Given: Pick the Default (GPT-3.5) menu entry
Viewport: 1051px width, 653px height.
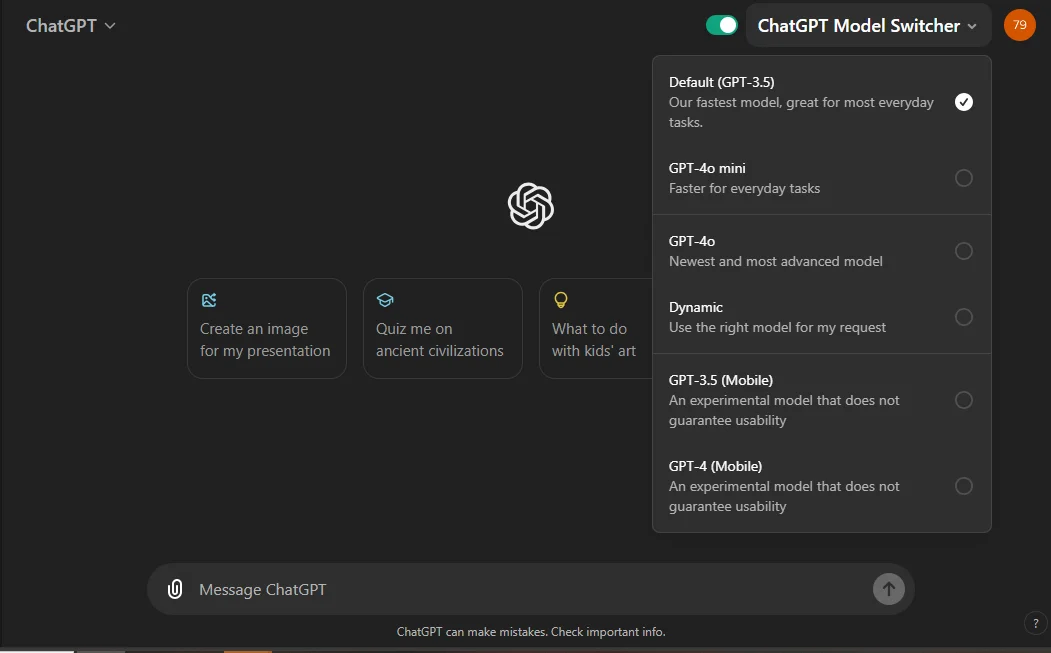Looking at the screenshot, I should coord(822,102).
